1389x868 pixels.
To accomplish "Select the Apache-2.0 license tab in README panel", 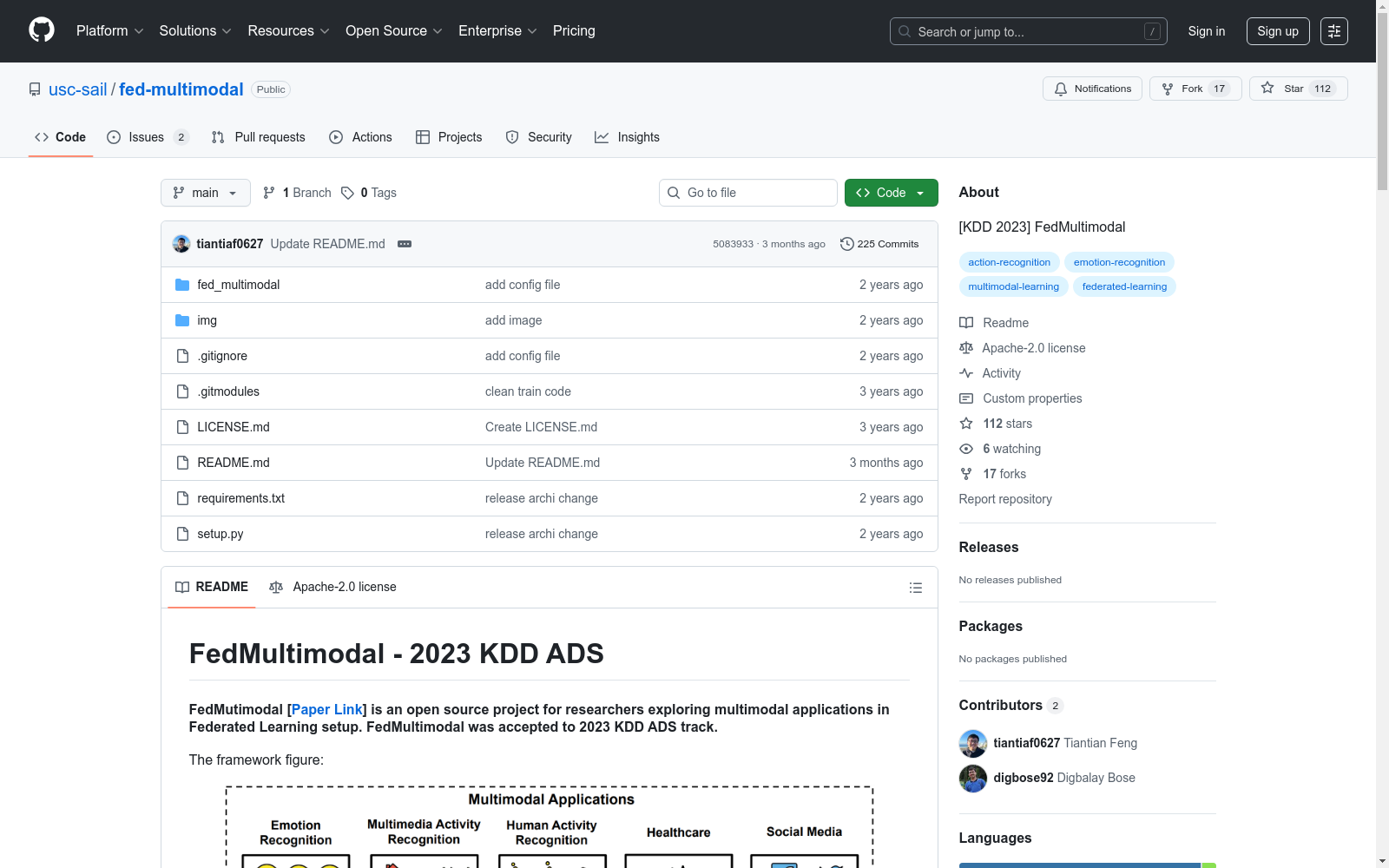I will [x=333, y=588].
